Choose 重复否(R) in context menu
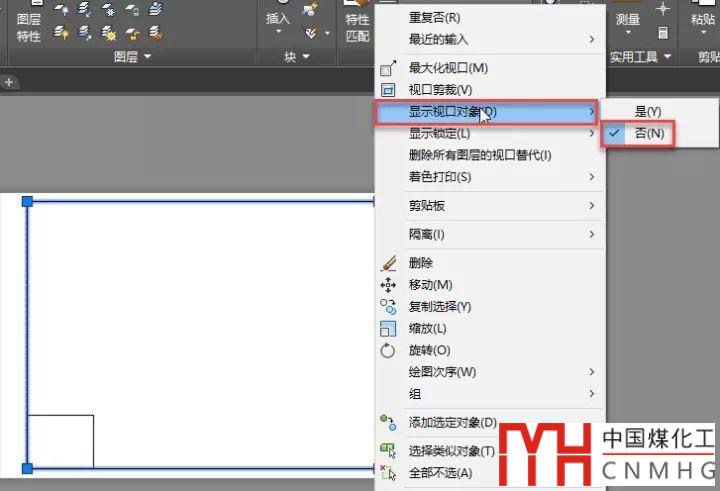Image resolution: width=720 pixels, height=491 pixels. (x=489, y=18)
